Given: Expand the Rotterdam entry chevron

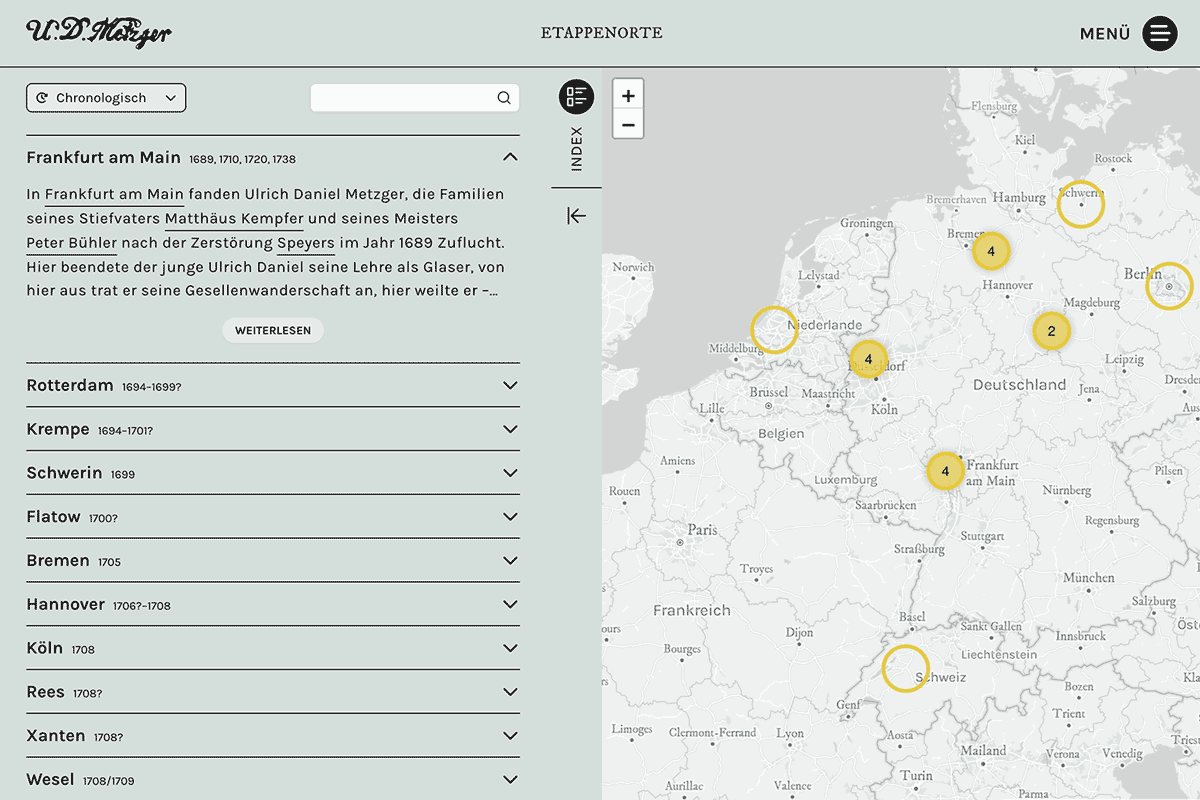Looking at the screenshot, I should click(x=510, y=386).
